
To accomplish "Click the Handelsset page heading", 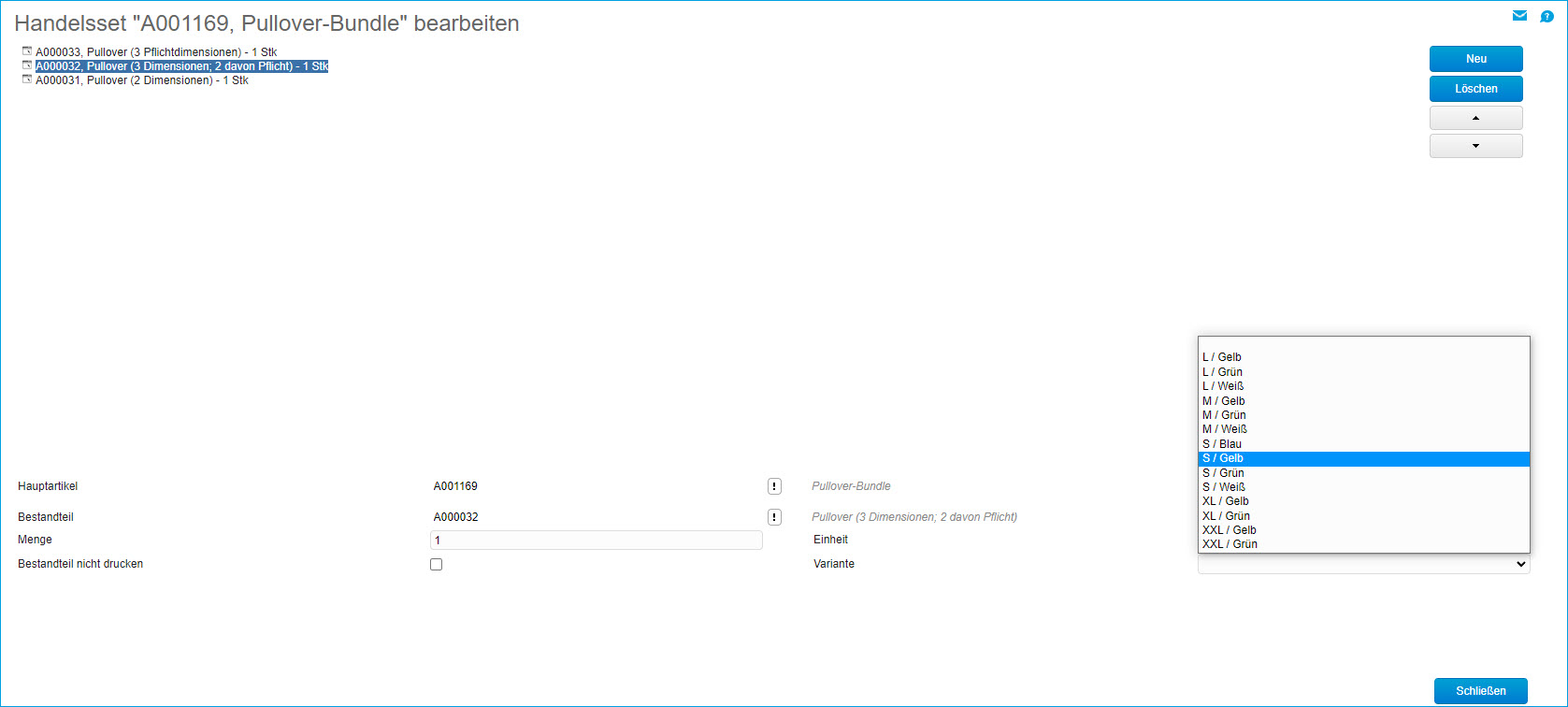I will 266,23.
